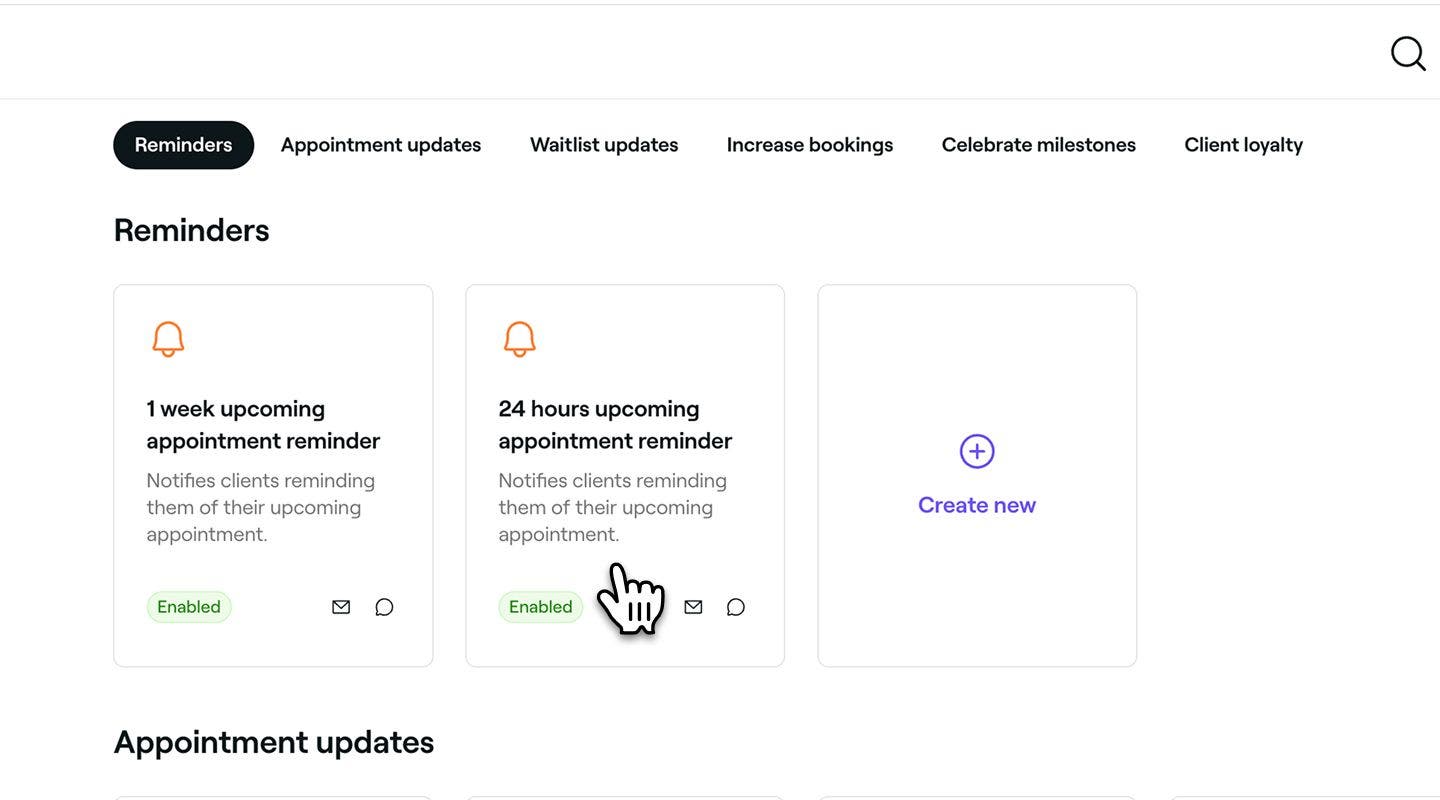
Task: Click email envelope icon on 1 week reminder
Action: (x=341, y=607)
